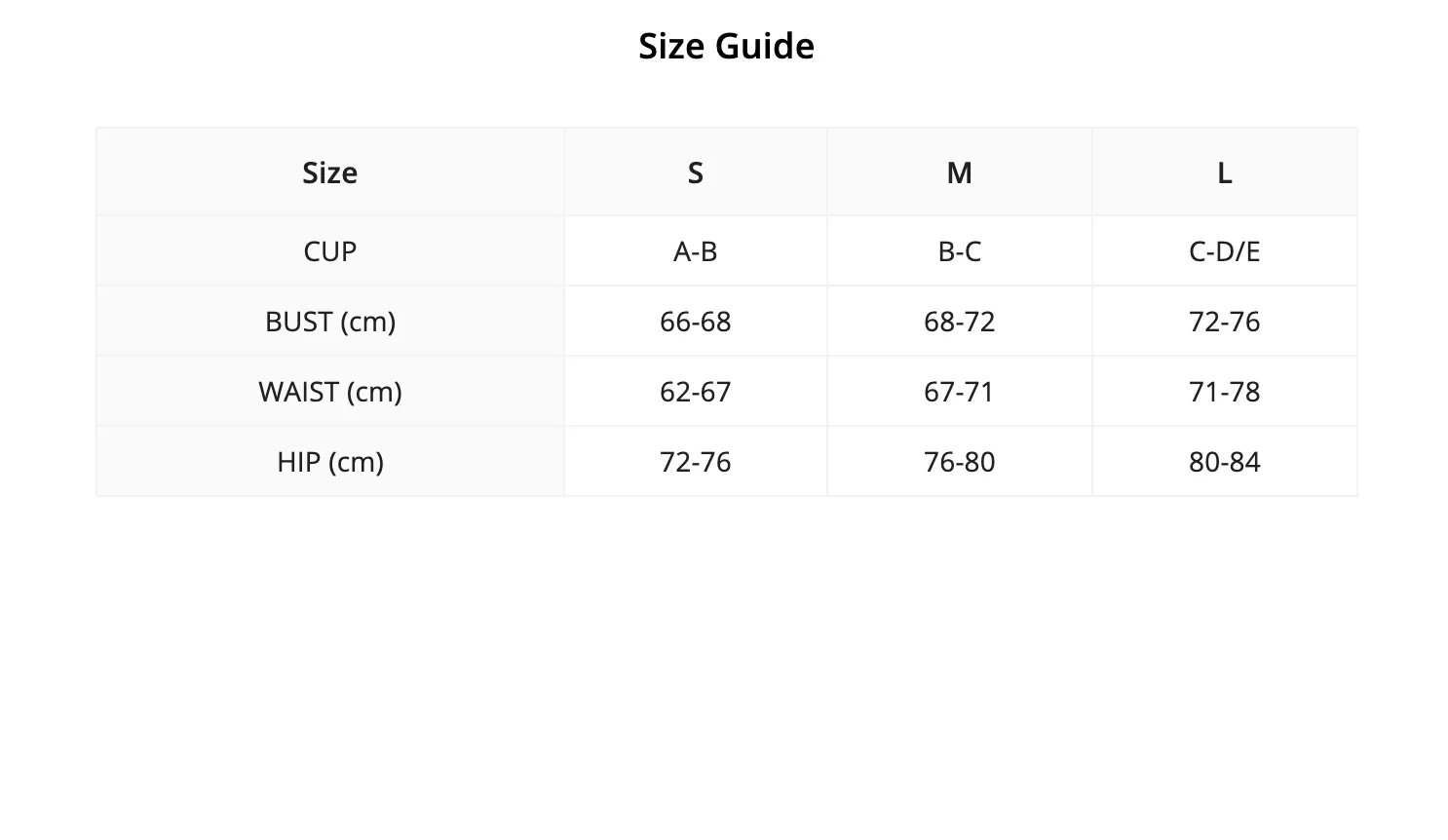Select the Size column header
Screen dimensions: 1448x840
(330, 172)
